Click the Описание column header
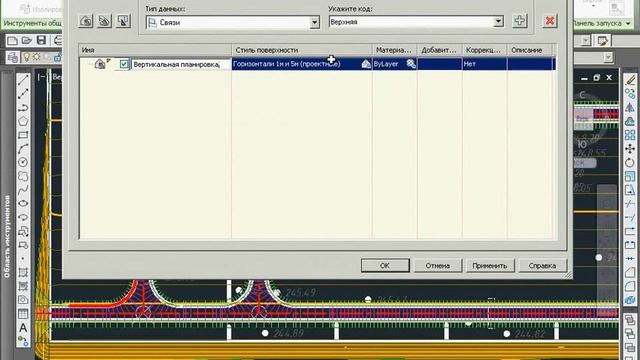The height and width of the screenshot is (360, 640). tap(530, 50)
